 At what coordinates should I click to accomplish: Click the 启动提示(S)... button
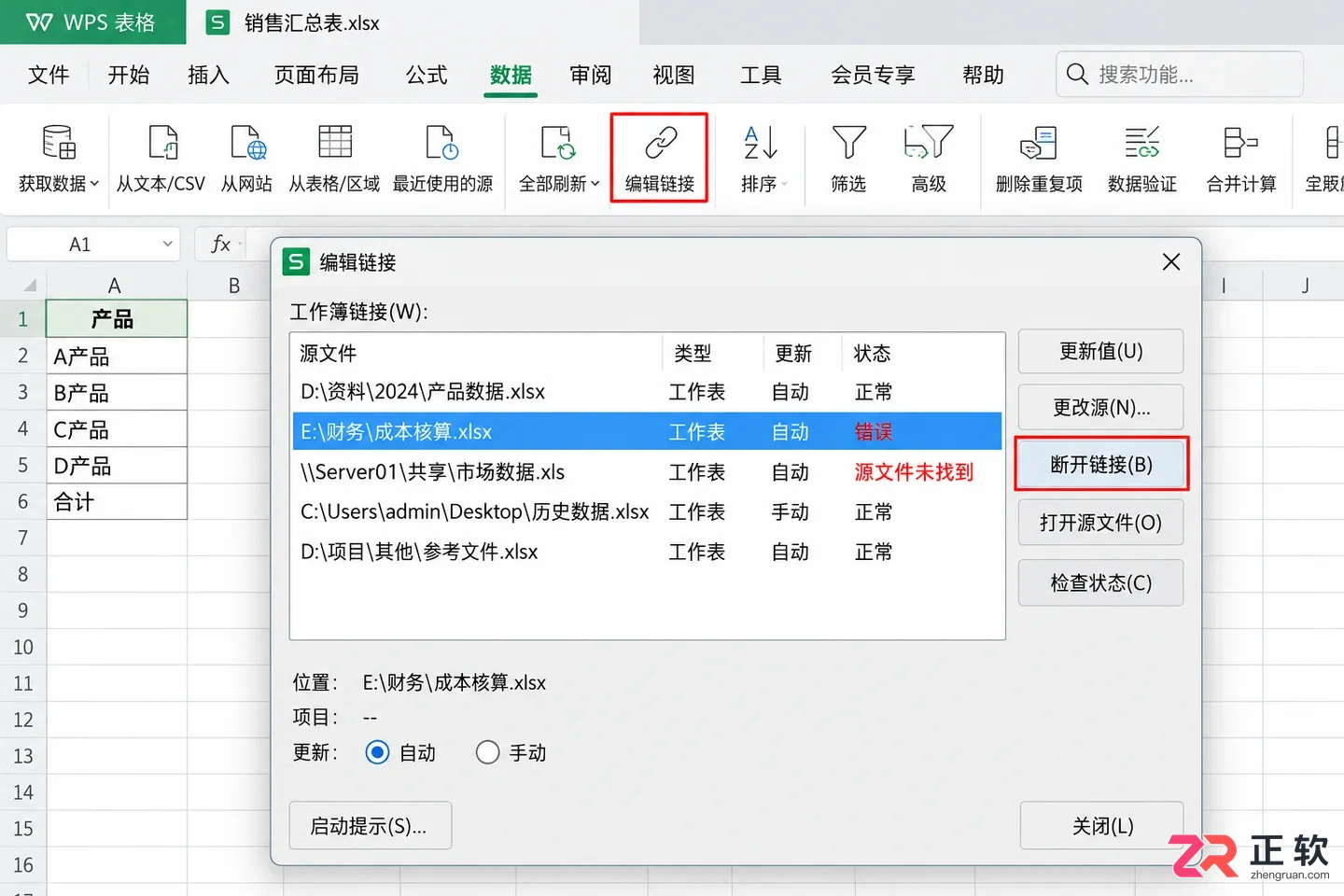(371, 826)
